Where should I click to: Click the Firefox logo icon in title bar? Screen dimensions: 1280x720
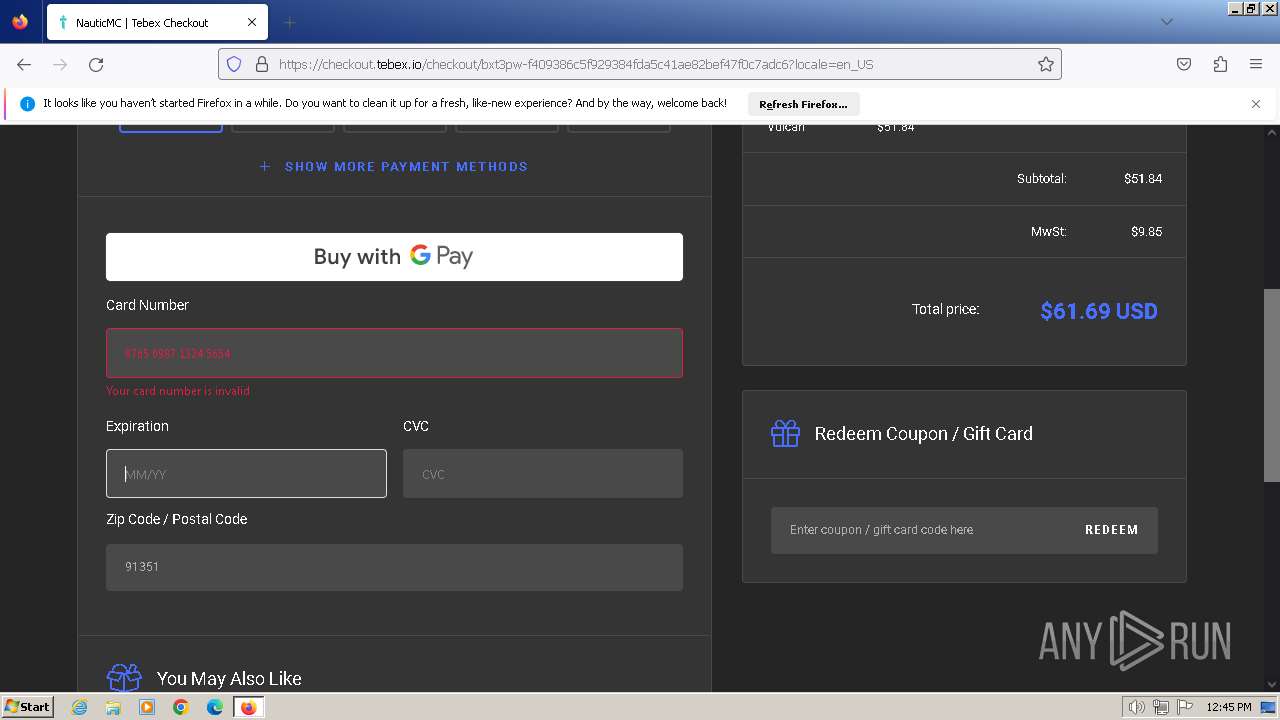(20, 21)
